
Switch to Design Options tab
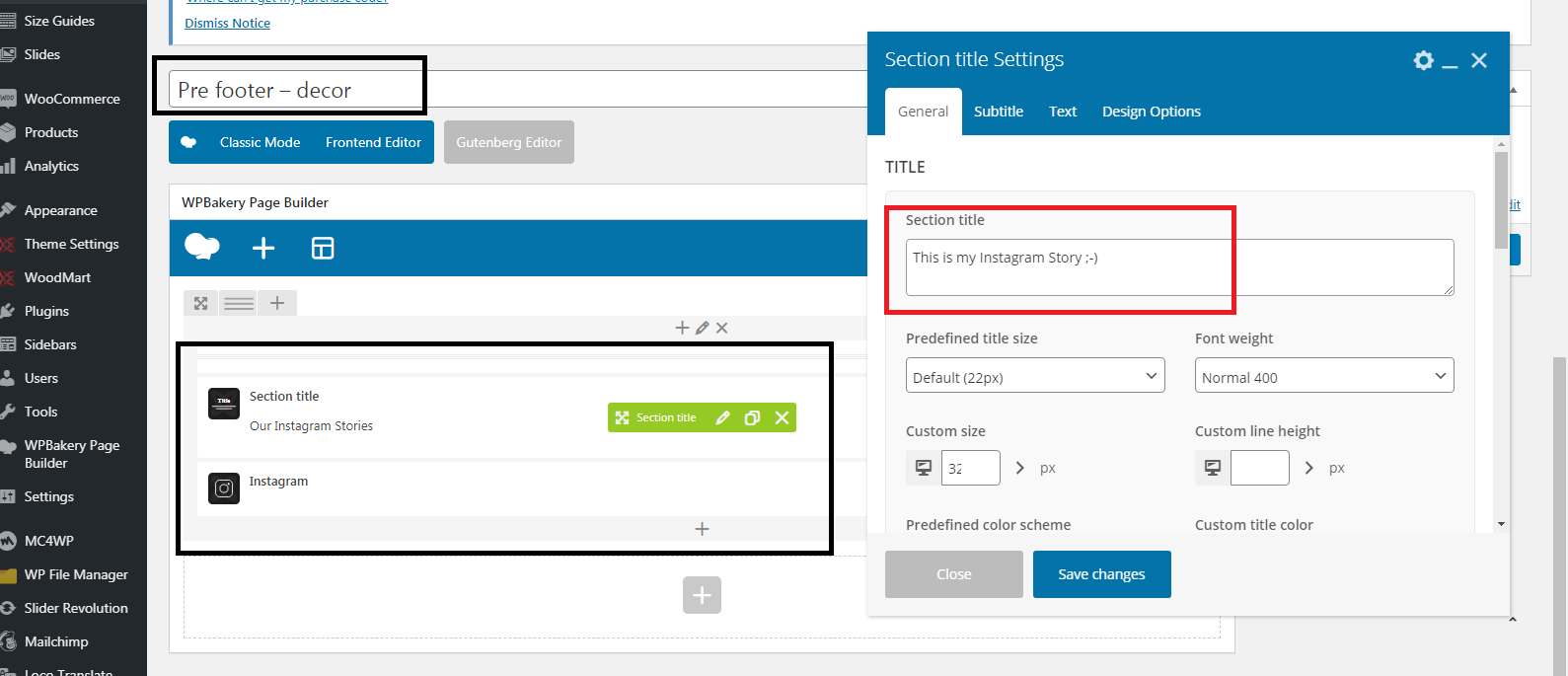1152,112
